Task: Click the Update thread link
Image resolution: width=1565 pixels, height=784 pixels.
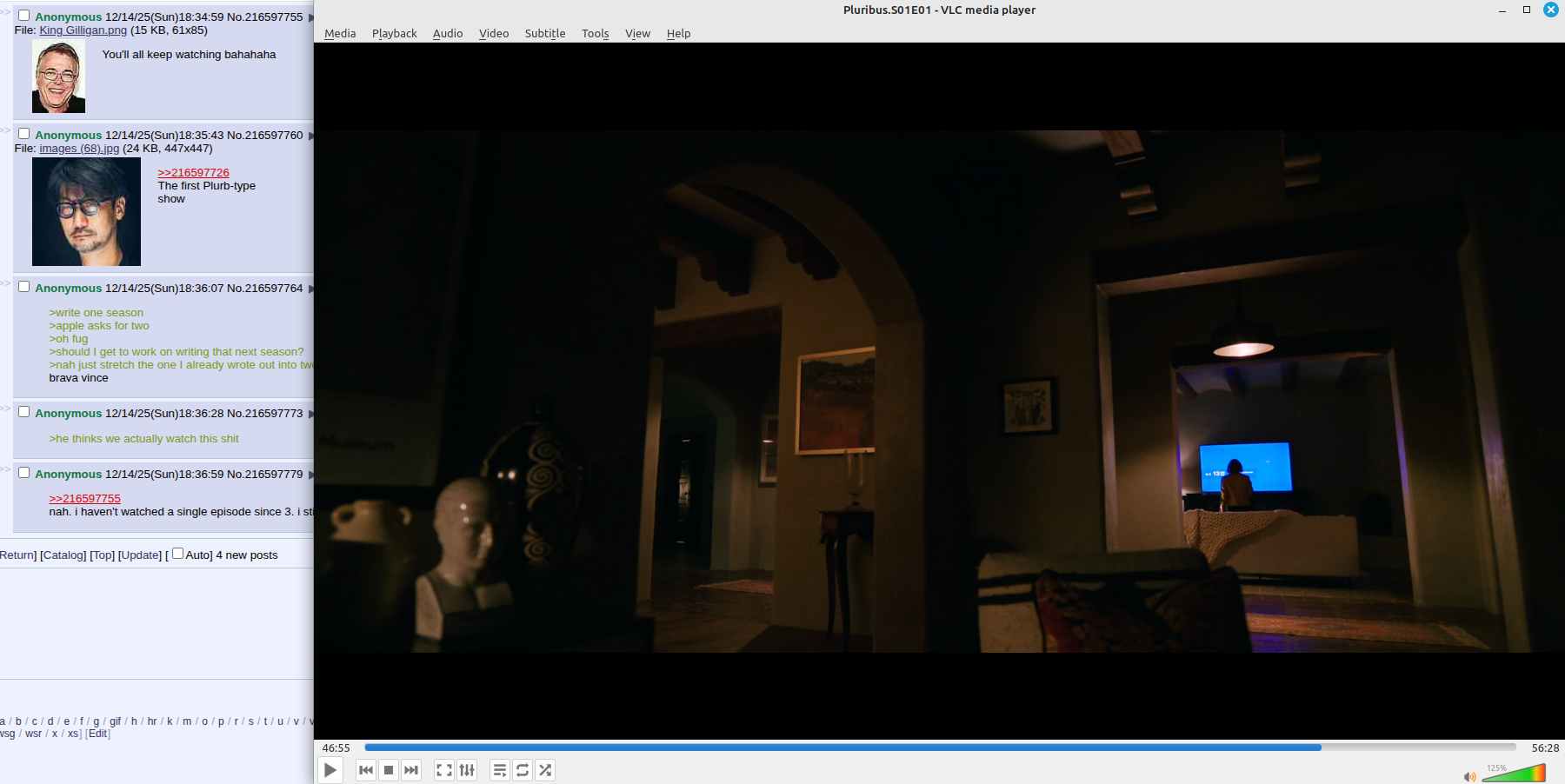Action: point(140,555)
